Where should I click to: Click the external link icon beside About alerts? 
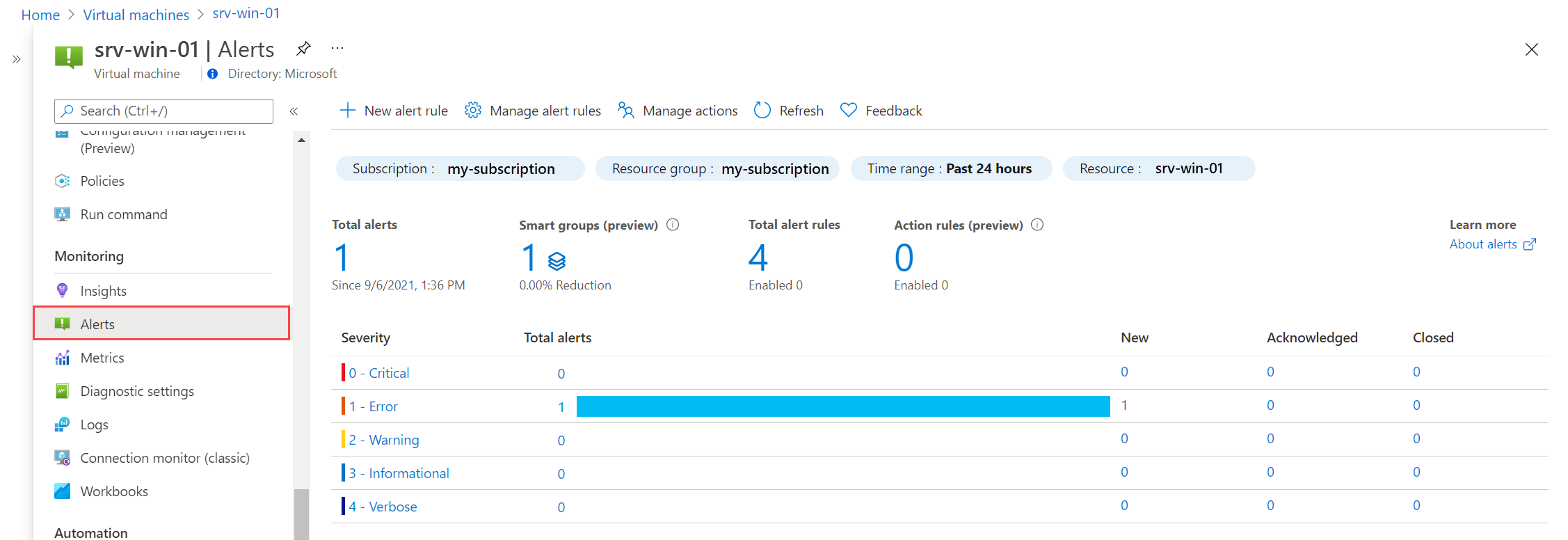pyautogui.click(x=1529, y=244)
